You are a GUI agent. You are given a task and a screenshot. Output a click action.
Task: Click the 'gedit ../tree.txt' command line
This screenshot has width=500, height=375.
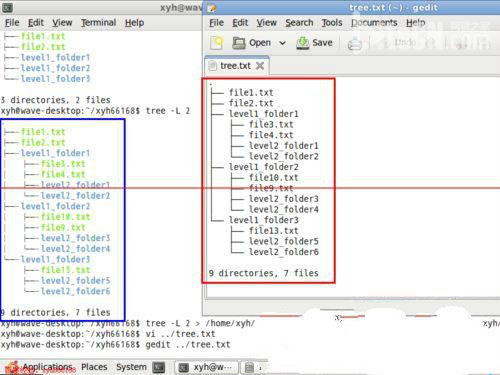coord(115,345)
